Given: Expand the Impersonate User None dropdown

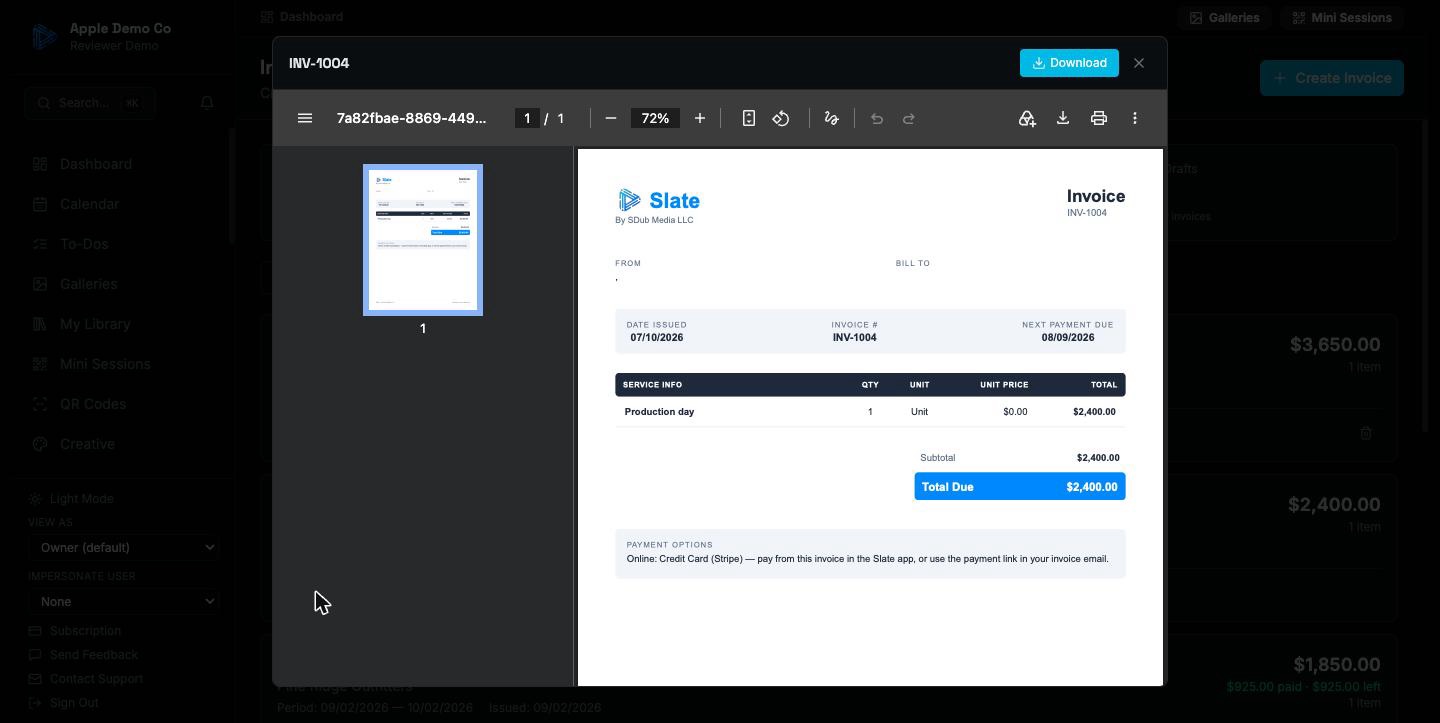Looking at the screenshot, I should [123, 601].
